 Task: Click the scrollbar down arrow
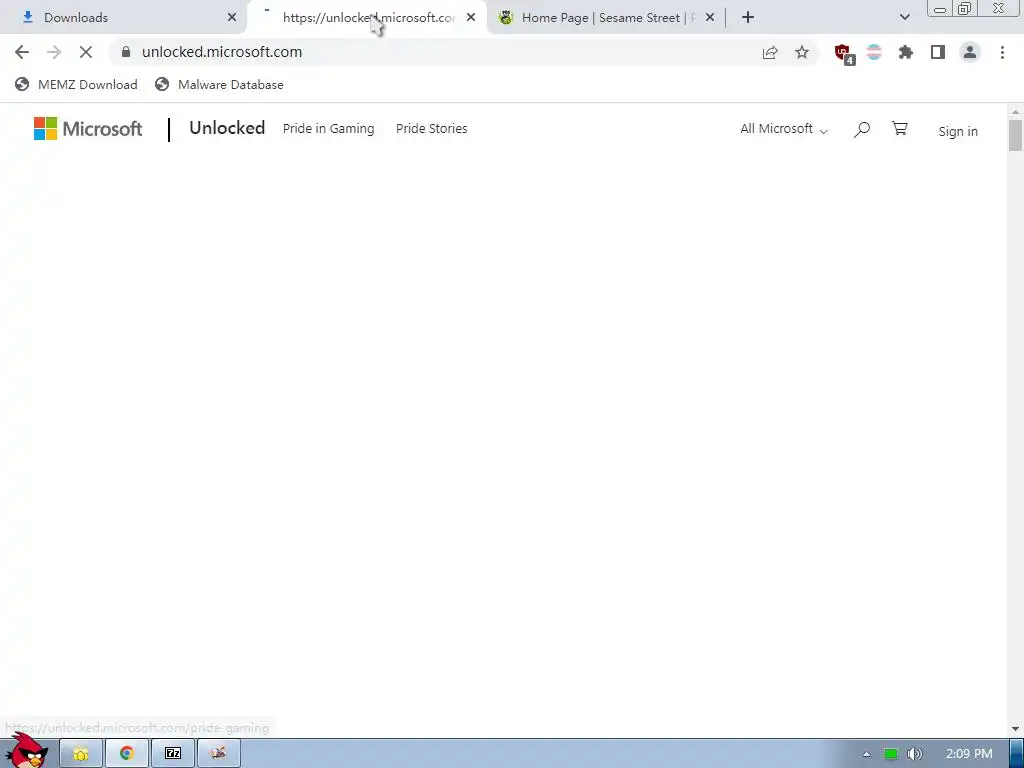[x=1015, y=729]
